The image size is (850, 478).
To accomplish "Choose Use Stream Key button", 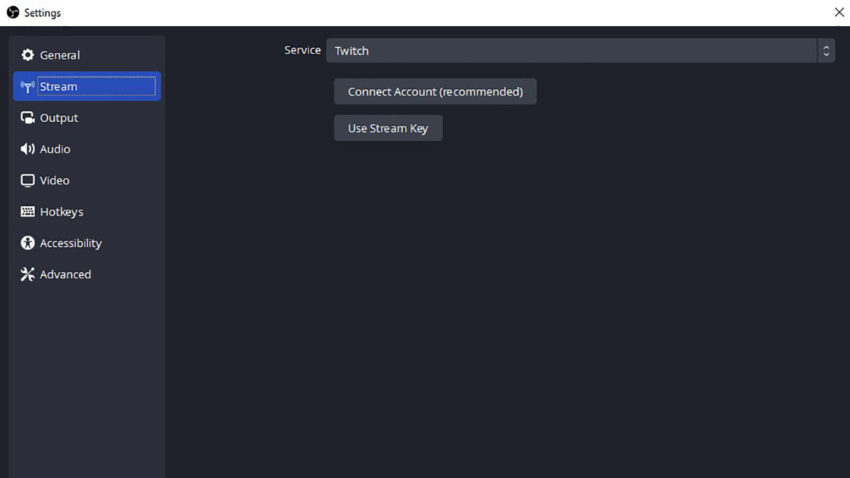I will tap(388, 128).
